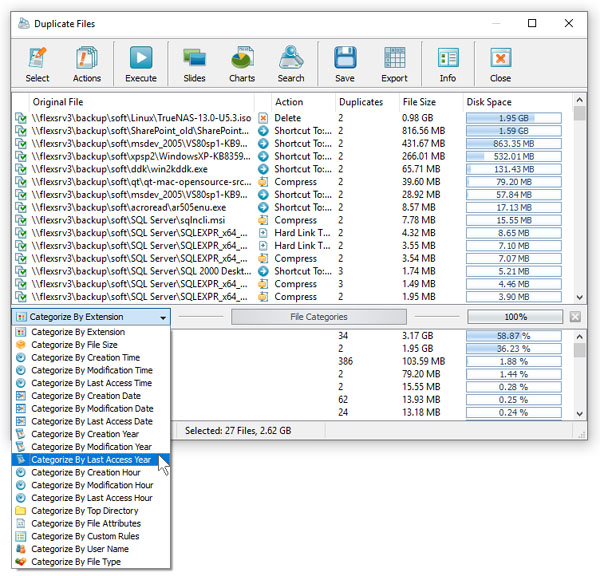The height and width of the screenshot is (576, 600).
Task: Choose Categorize By Creation Time
Action: 91,357
